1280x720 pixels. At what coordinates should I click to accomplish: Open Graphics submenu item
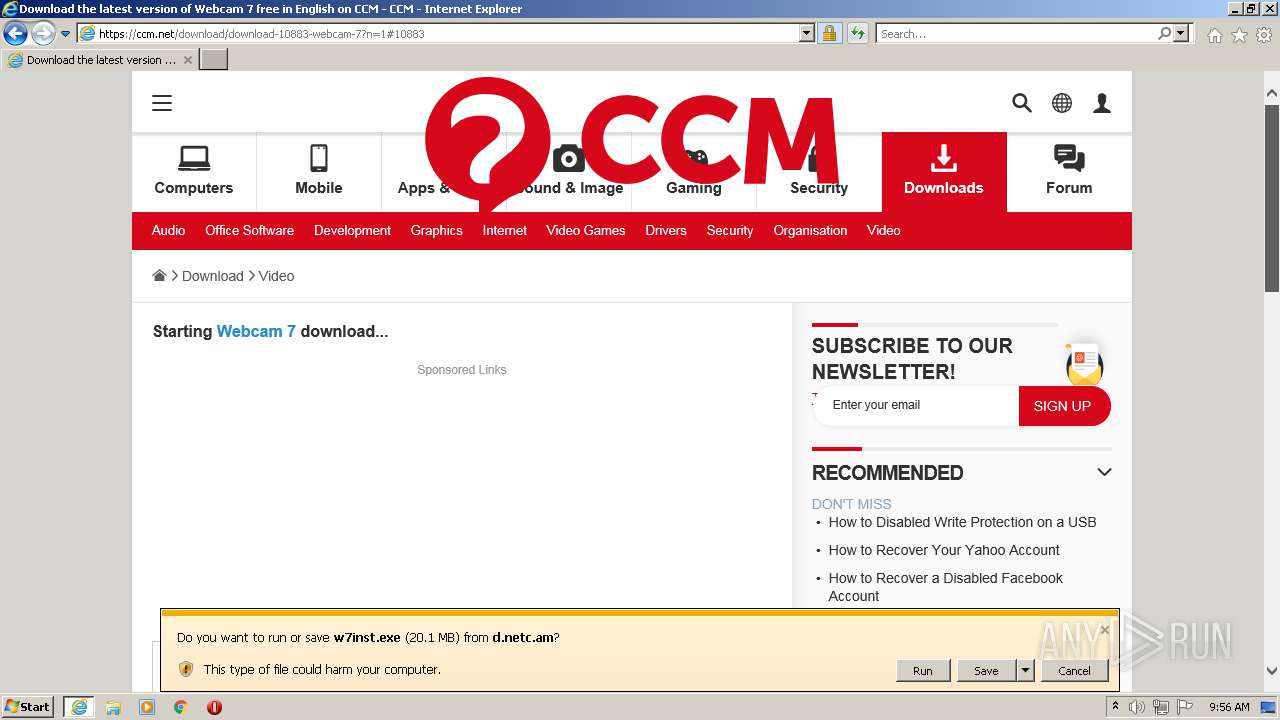436,230
